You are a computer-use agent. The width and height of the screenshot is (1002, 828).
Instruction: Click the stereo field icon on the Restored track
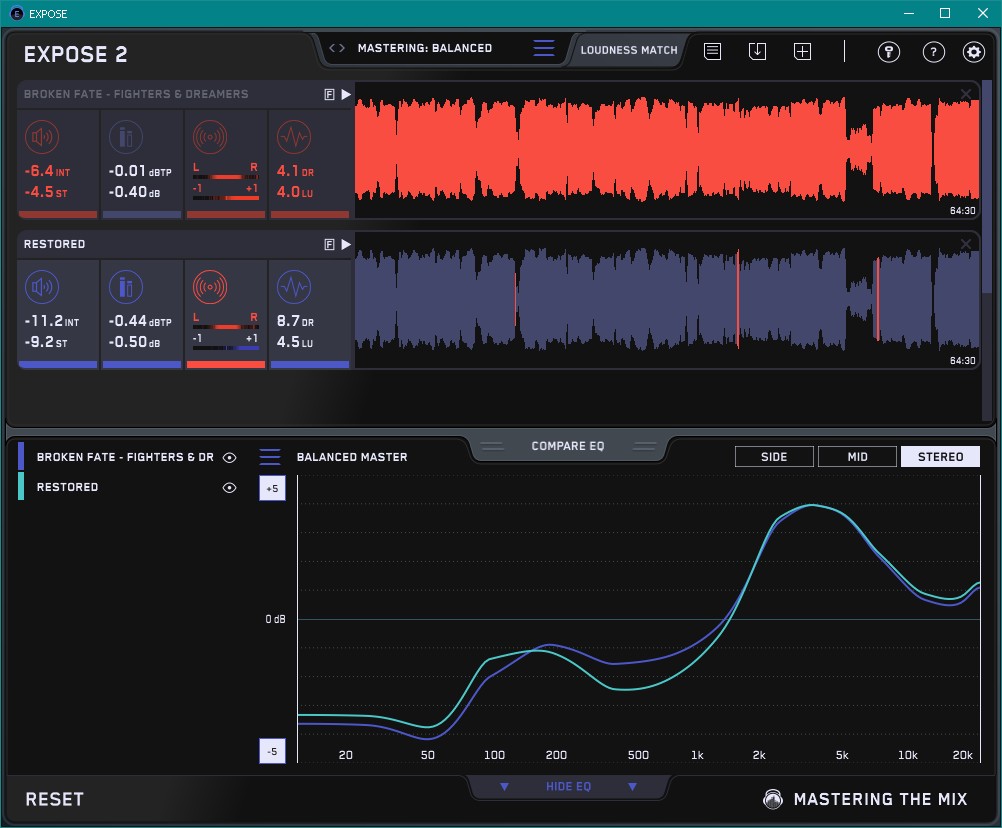click(209, 288)
